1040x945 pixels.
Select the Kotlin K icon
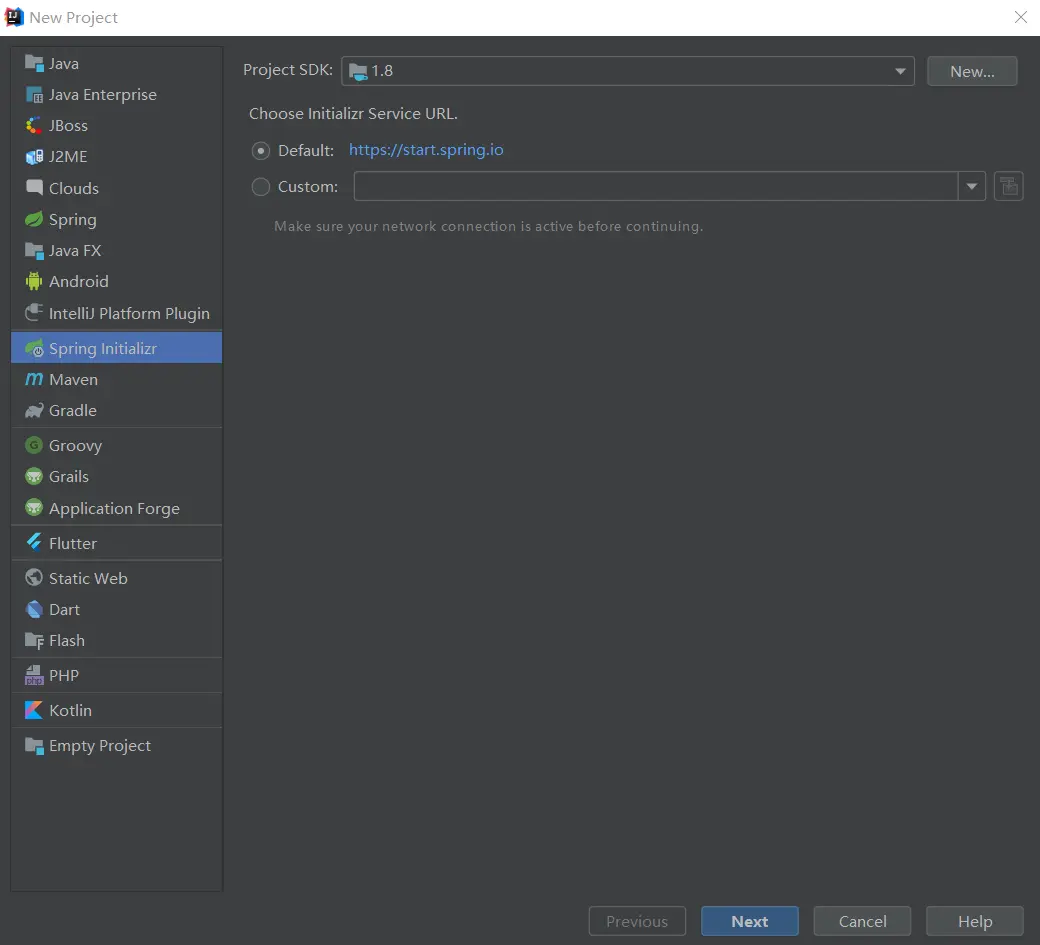tap(34, 710)
